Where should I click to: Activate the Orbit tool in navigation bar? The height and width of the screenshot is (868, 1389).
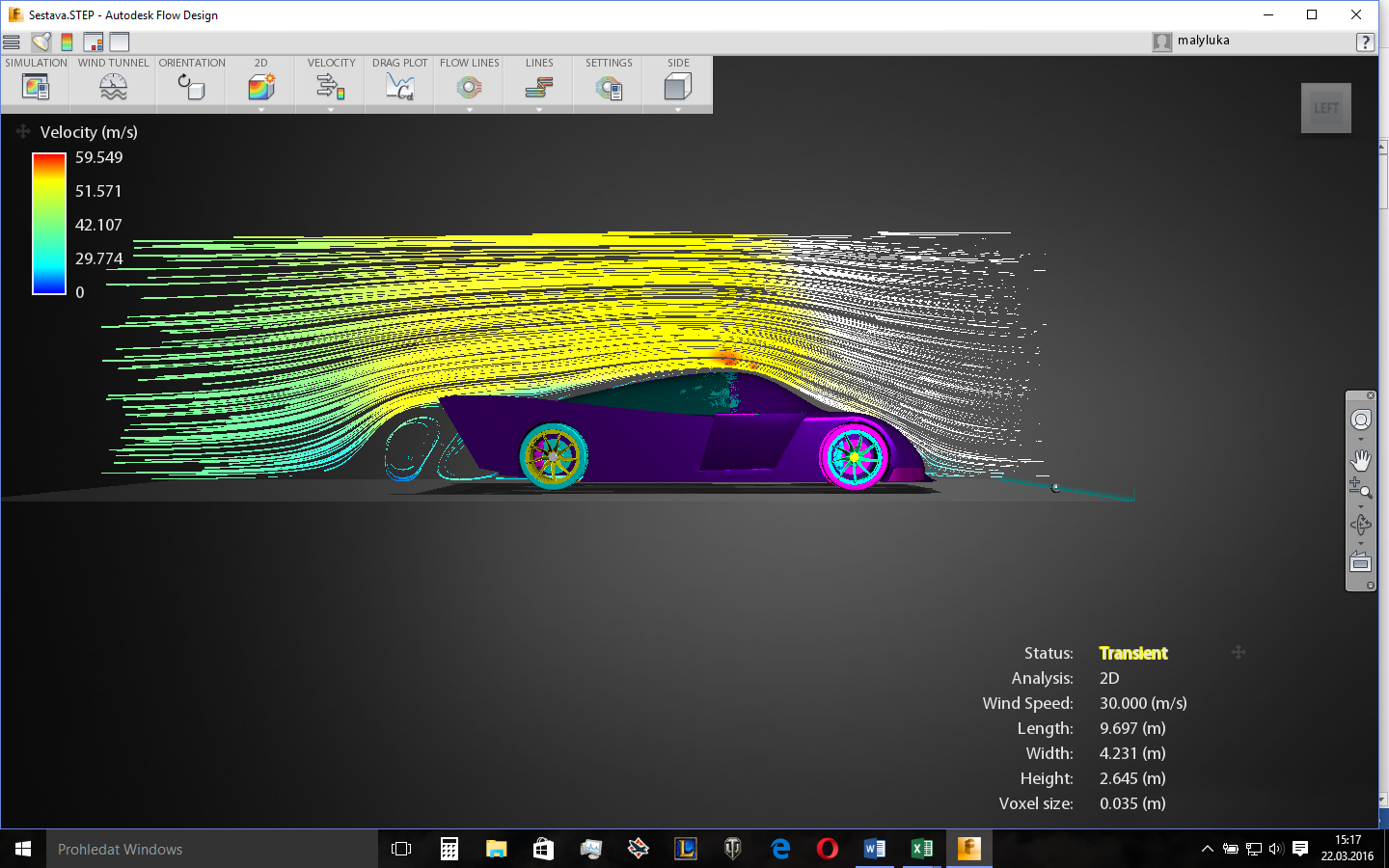coord(1361,525)
